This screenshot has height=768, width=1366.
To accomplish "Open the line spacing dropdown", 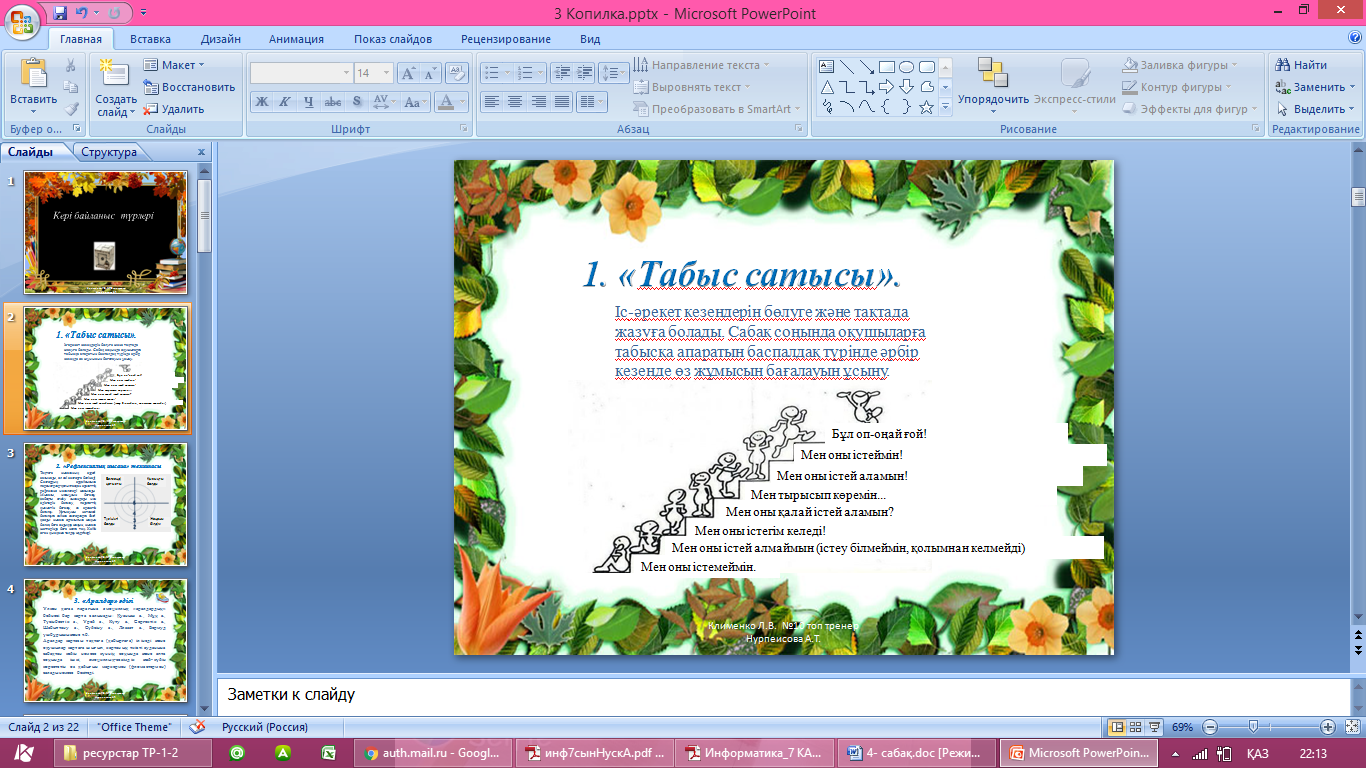I will 613,73.
